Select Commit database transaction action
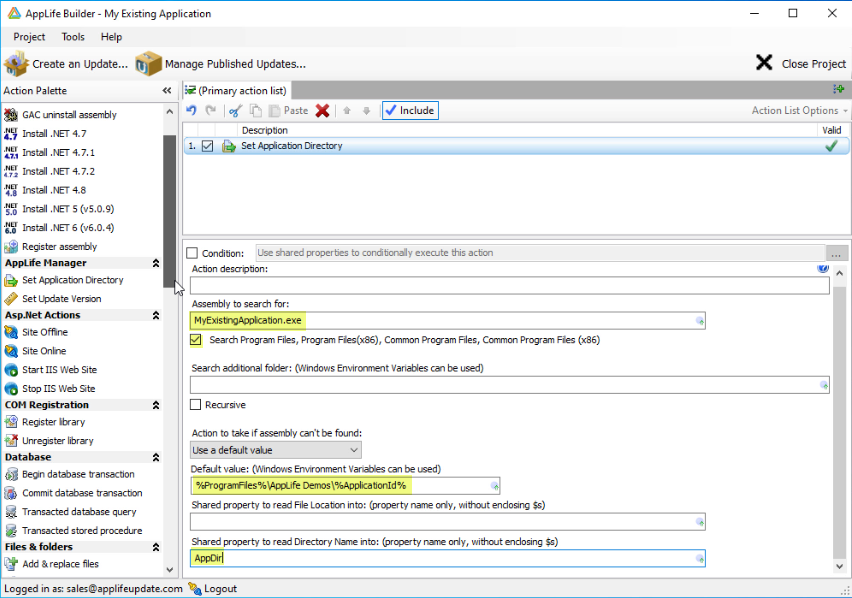852x598 pixels. [x=73, y=493]
